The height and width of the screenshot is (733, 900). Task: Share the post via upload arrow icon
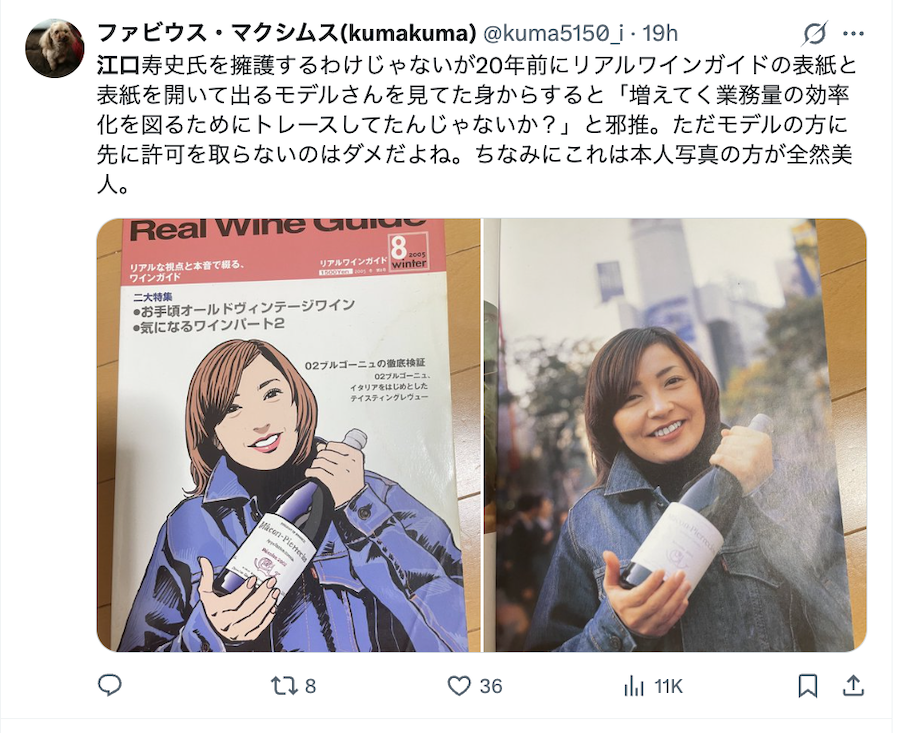854,686
